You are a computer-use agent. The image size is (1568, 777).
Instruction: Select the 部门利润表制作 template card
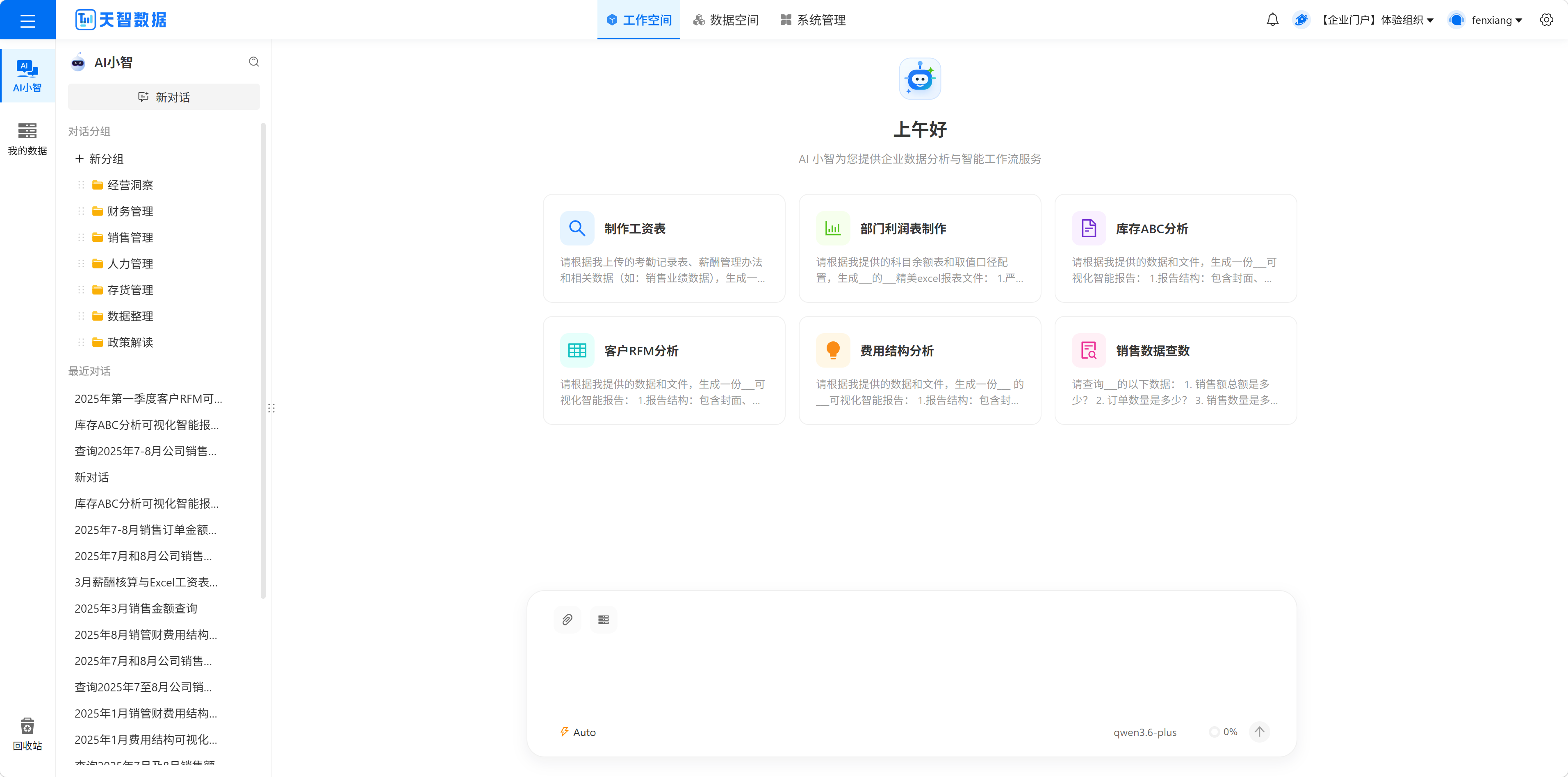click(x=919, y=248)
